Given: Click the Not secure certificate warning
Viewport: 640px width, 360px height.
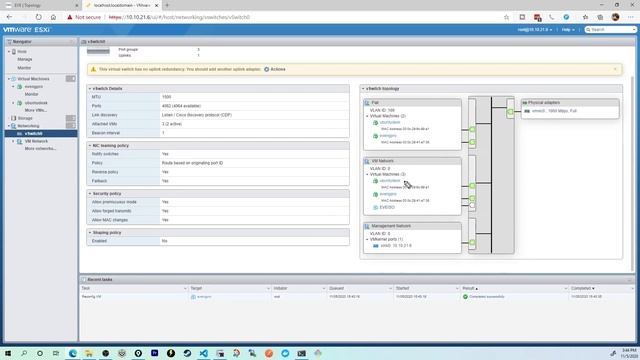Looking at the screenshot, I should point(84,17).
